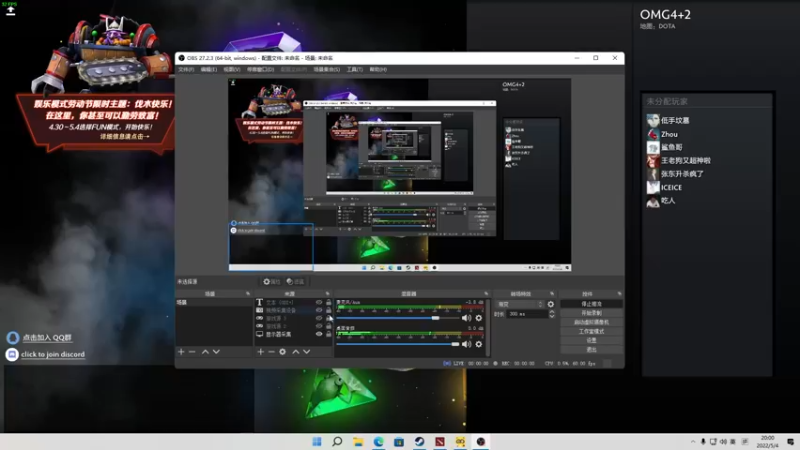Move the scene up in the scenes panel

click(205, 352)
